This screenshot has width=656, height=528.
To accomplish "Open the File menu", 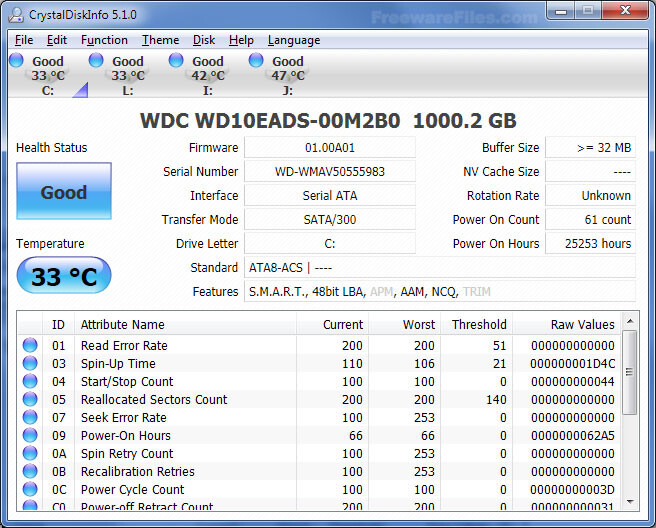I will (x=24, y=40).
